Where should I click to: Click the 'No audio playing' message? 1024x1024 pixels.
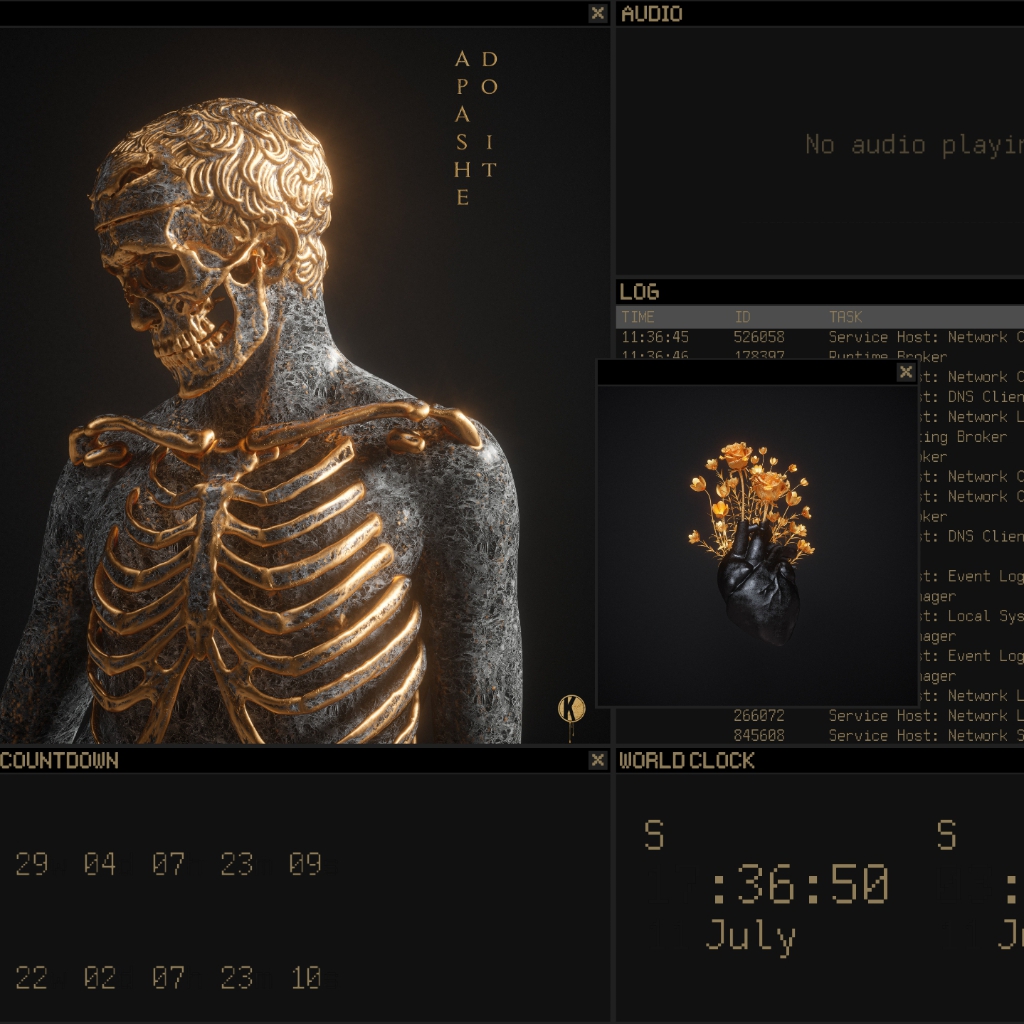914,145
